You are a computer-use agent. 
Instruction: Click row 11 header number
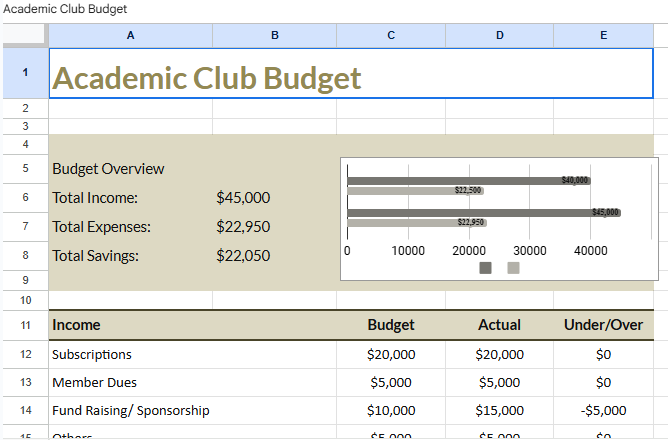24,325
